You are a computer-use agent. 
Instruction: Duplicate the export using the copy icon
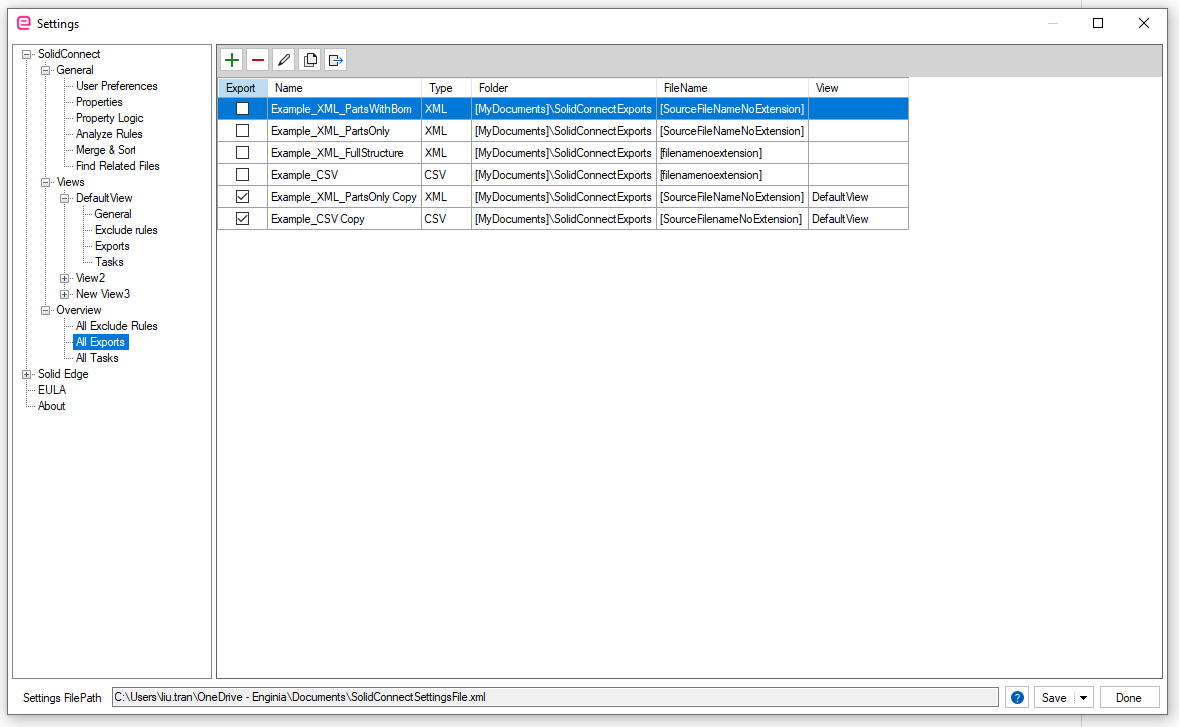point(310,60)
